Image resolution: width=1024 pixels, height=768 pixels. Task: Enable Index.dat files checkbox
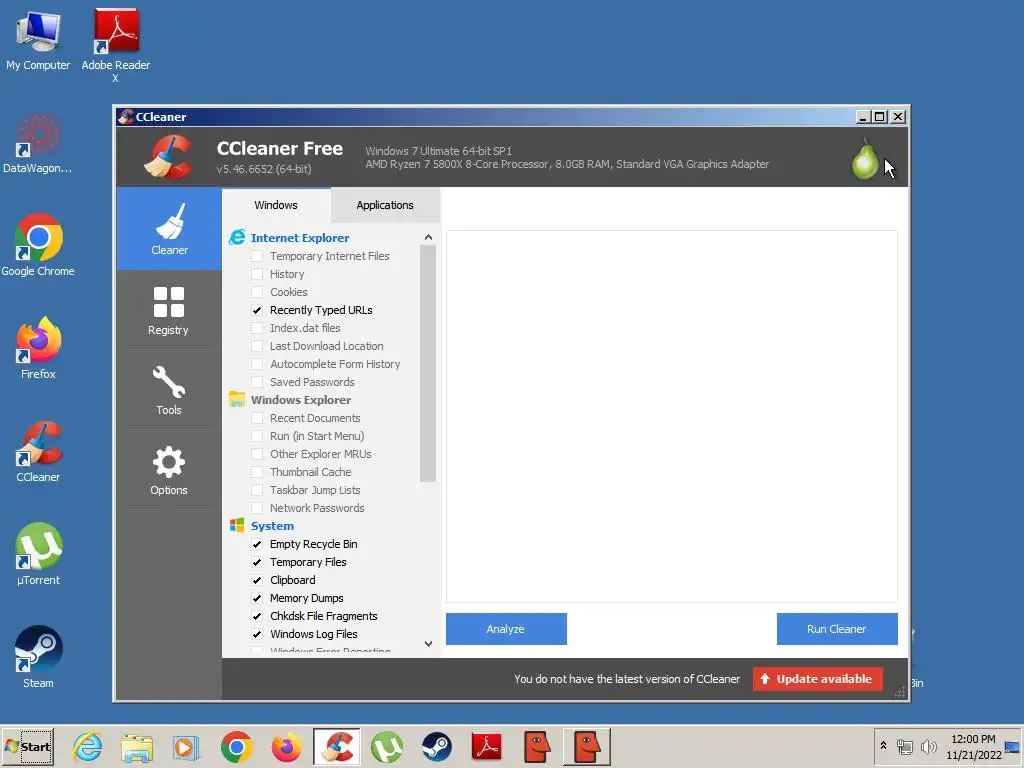257,328
